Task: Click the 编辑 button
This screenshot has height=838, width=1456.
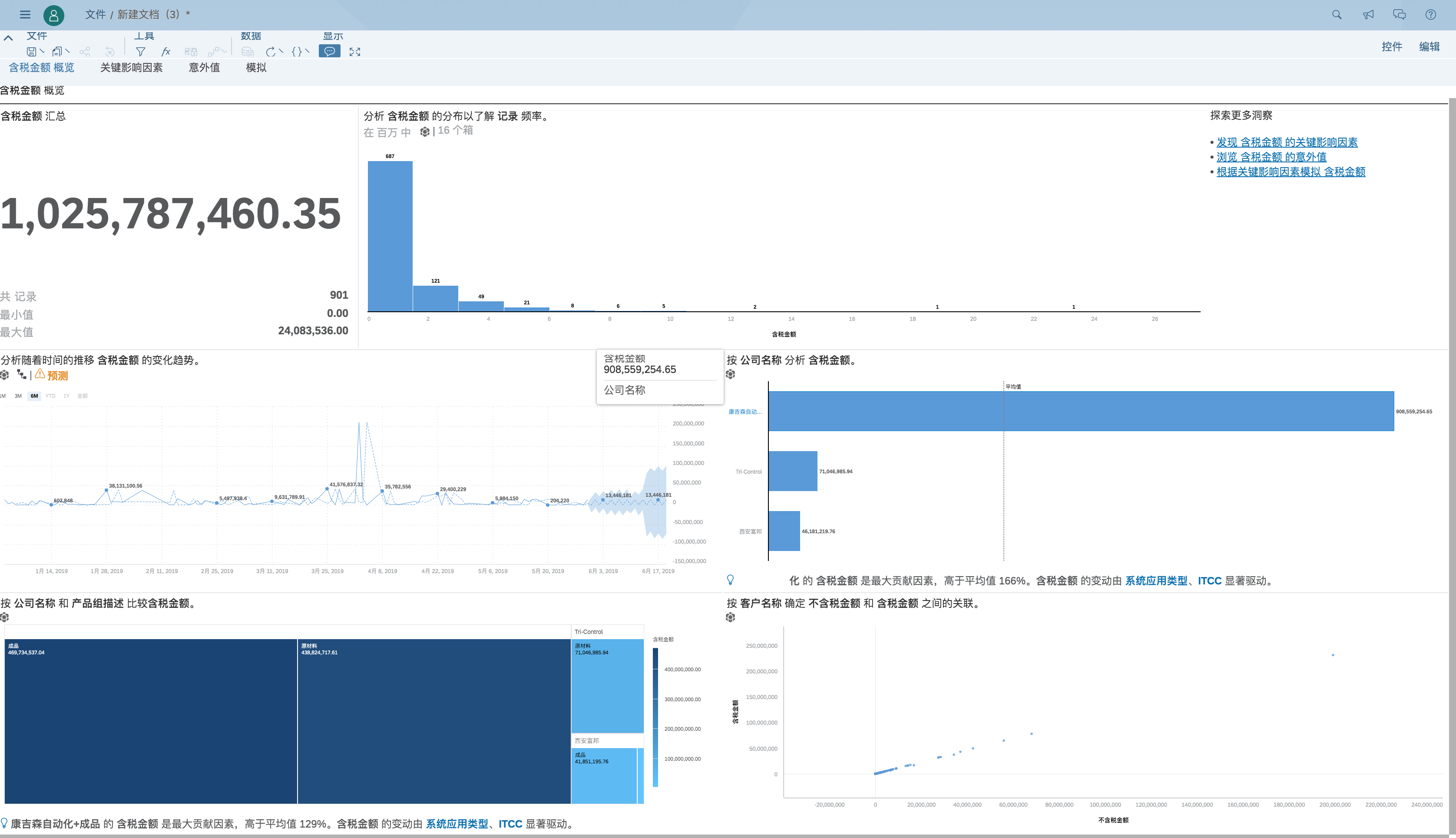Action: (x=1429, y=46)
